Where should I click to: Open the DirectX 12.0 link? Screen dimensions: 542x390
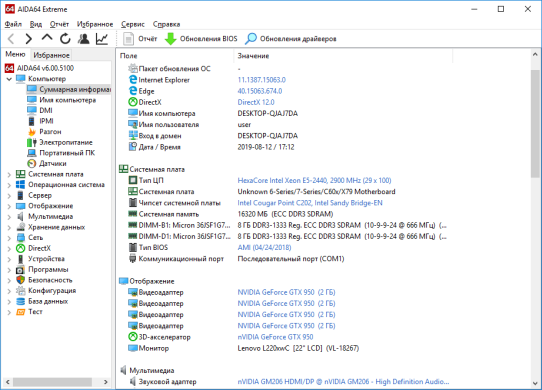tap(256, 102)
